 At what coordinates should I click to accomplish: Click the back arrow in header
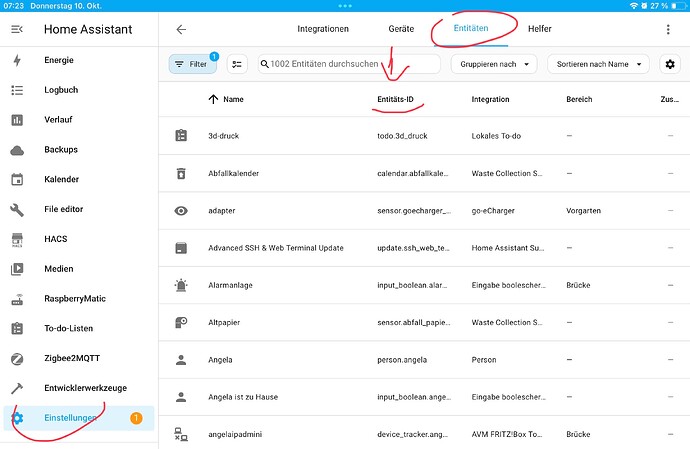181,30
